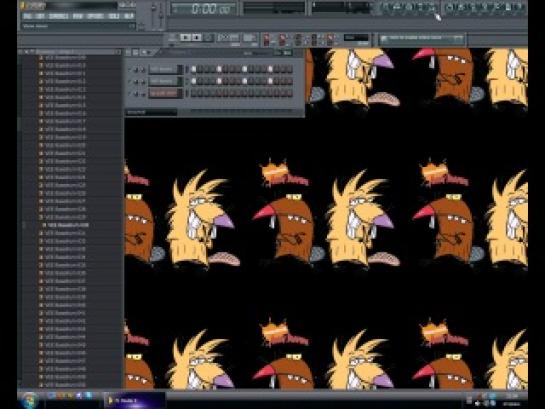Screen dimensions: 545x409
Task: Open the Windows Start menu
Action: [x=29, y=400]
